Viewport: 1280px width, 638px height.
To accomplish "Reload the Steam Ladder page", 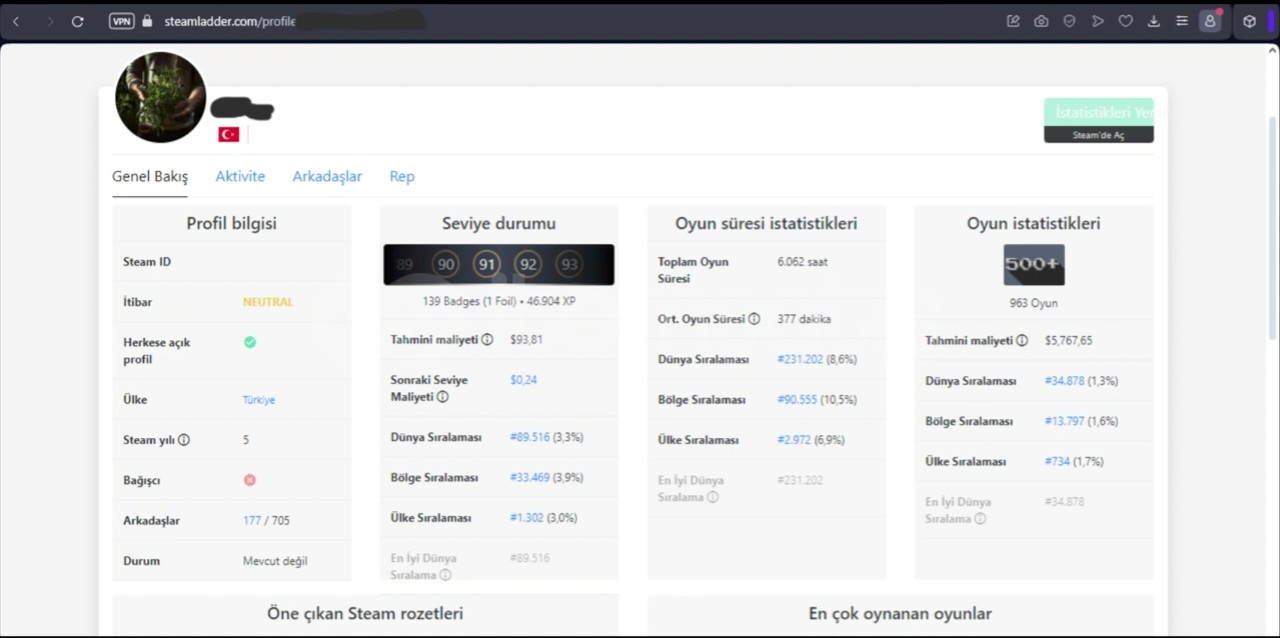I will pos(77,21).
